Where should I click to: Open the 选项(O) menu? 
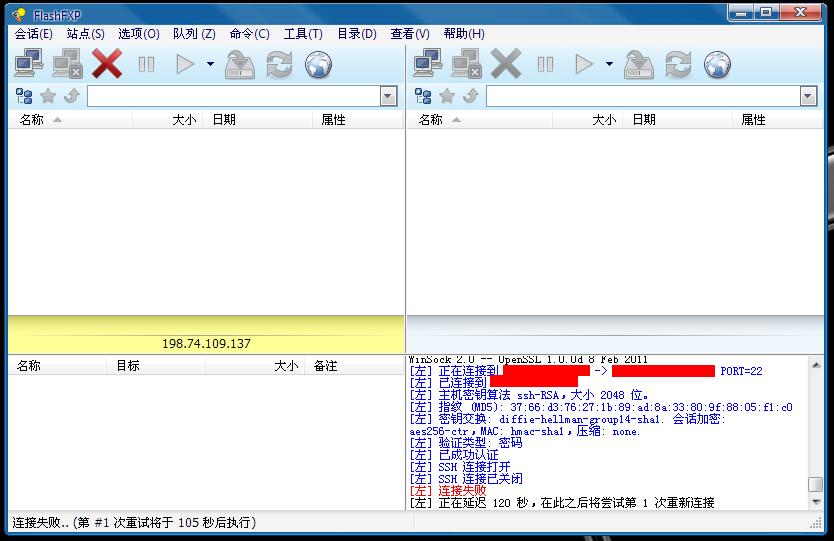139,34
